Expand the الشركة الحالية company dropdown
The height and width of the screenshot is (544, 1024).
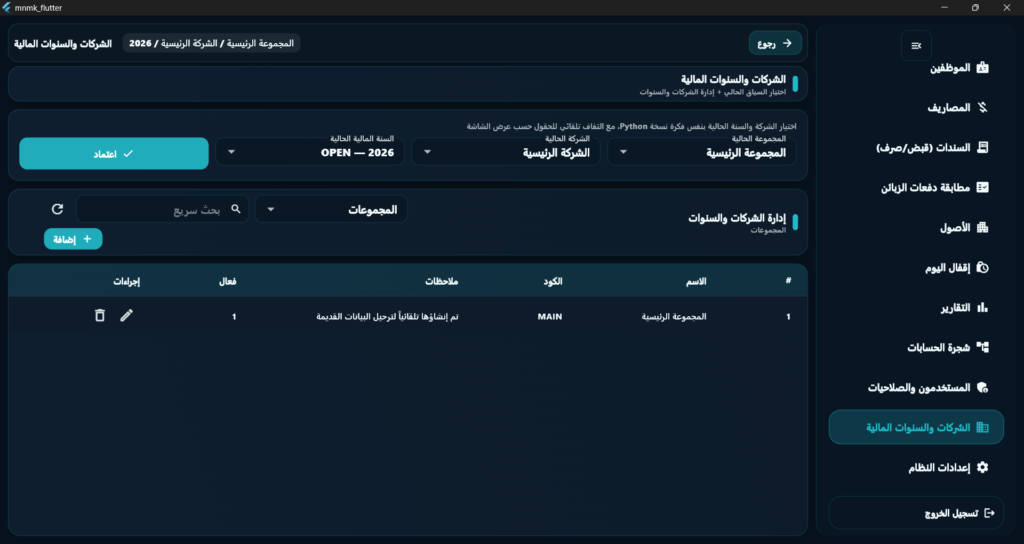tap(506, 152)
